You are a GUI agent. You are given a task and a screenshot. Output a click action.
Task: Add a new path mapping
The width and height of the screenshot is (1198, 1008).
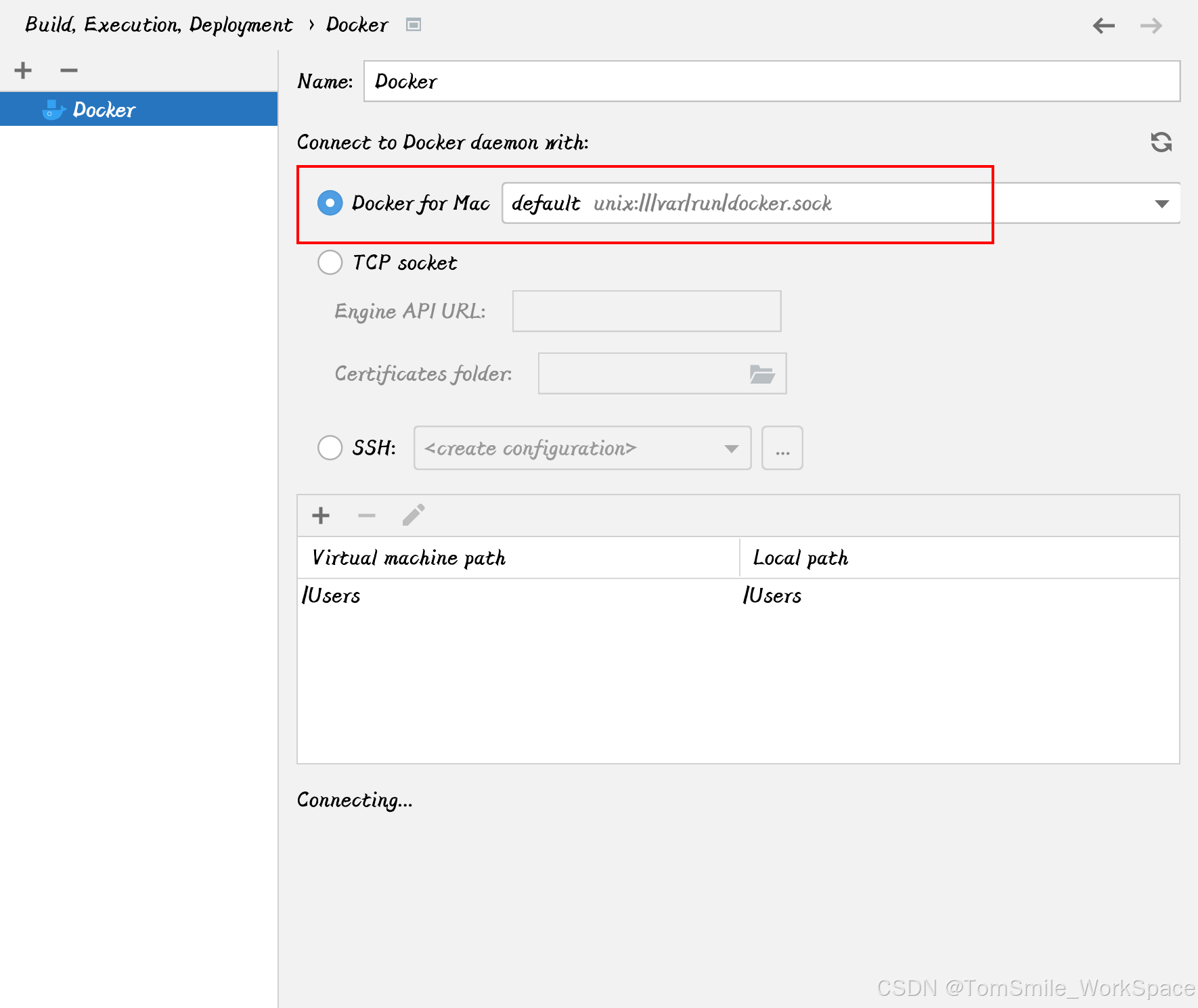click(321, 516)
